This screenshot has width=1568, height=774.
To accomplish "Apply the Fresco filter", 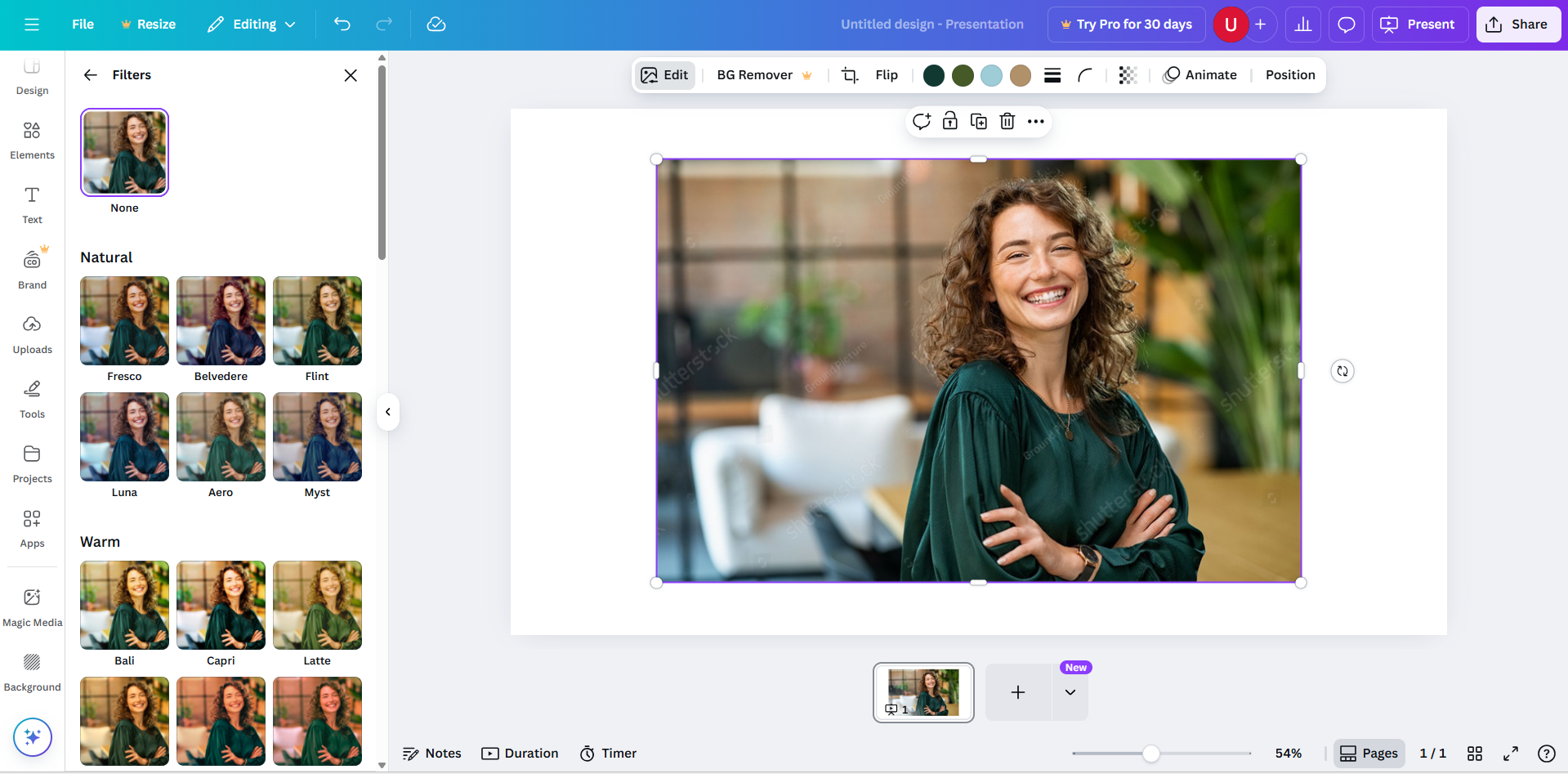I will (x=123, y=320).
